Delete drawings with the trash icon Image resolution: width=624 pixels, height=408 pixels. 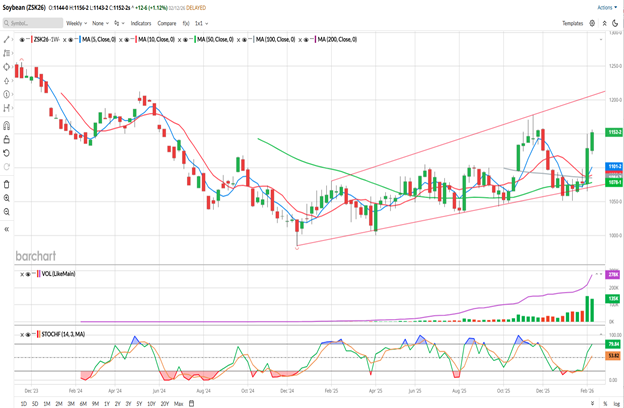tap(6, 184)
